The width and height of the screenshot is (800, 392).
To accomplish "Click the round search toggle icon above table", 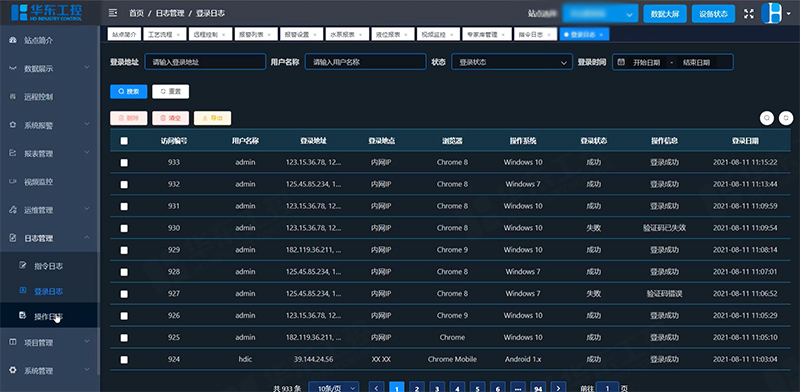I will tap(767, 118).
